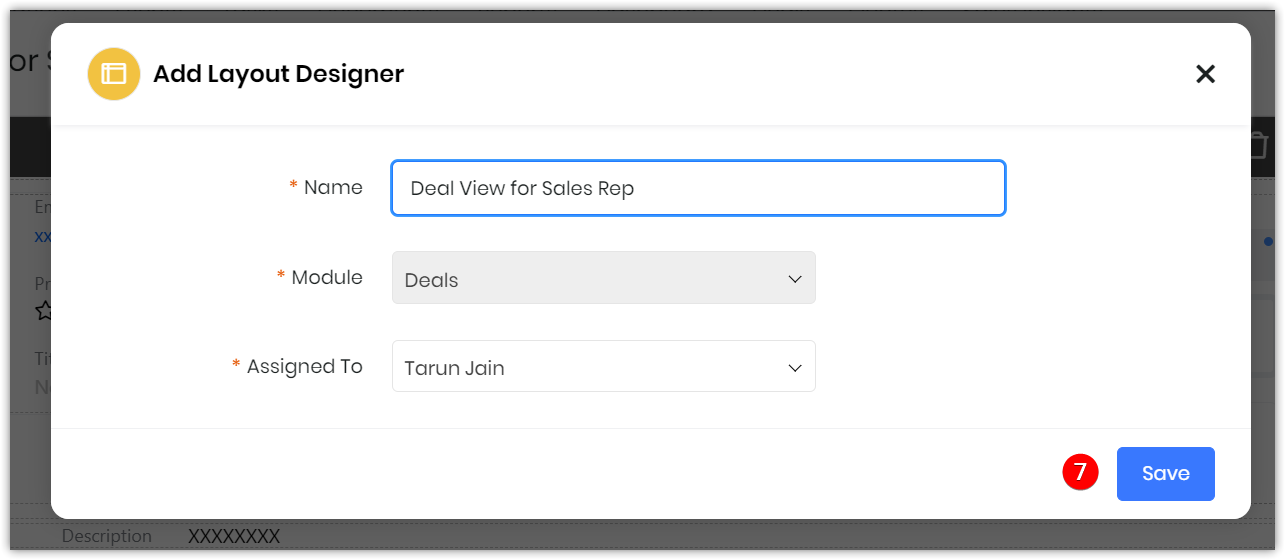The height and width of the screenshot is (560, 1285).
Task: Click the Description label in background
Action: point(107,536)
